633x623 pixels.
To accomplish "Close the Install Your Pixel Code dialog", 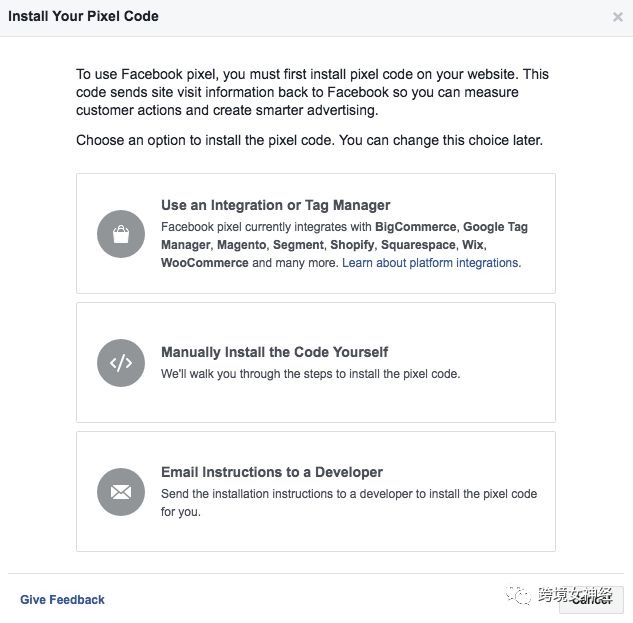I will tap(617, 17).
